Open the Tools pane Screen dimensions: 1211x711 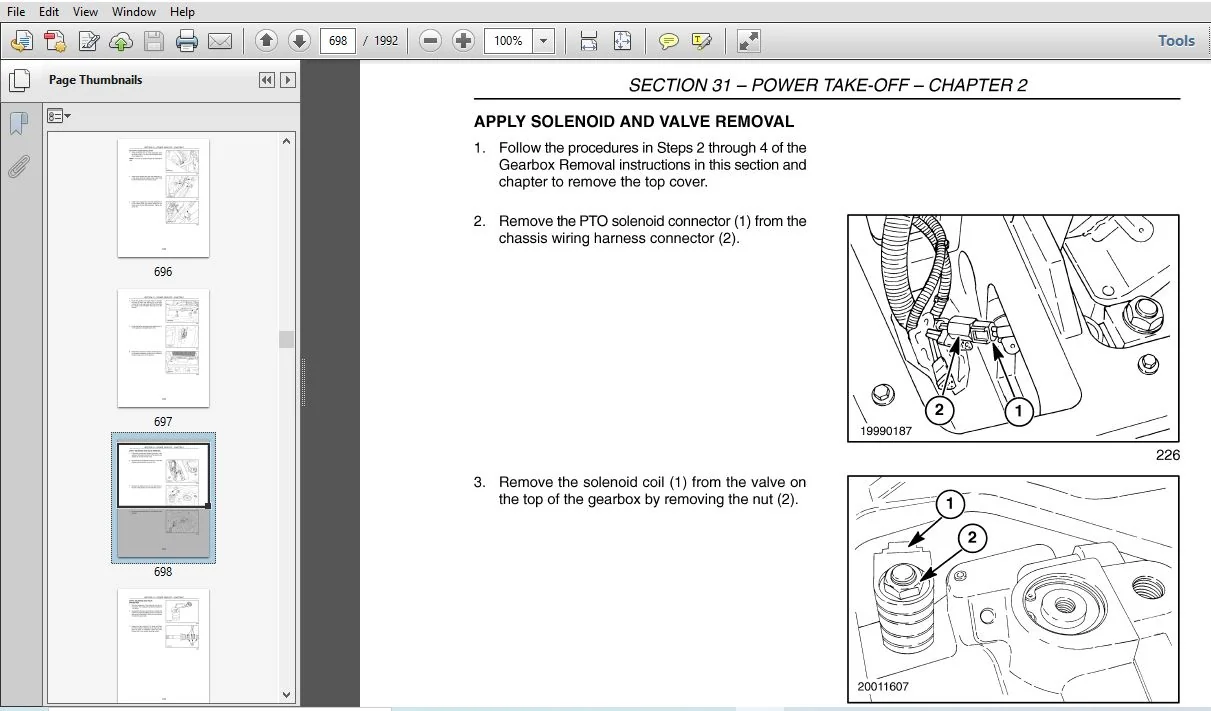[1176, 41]
